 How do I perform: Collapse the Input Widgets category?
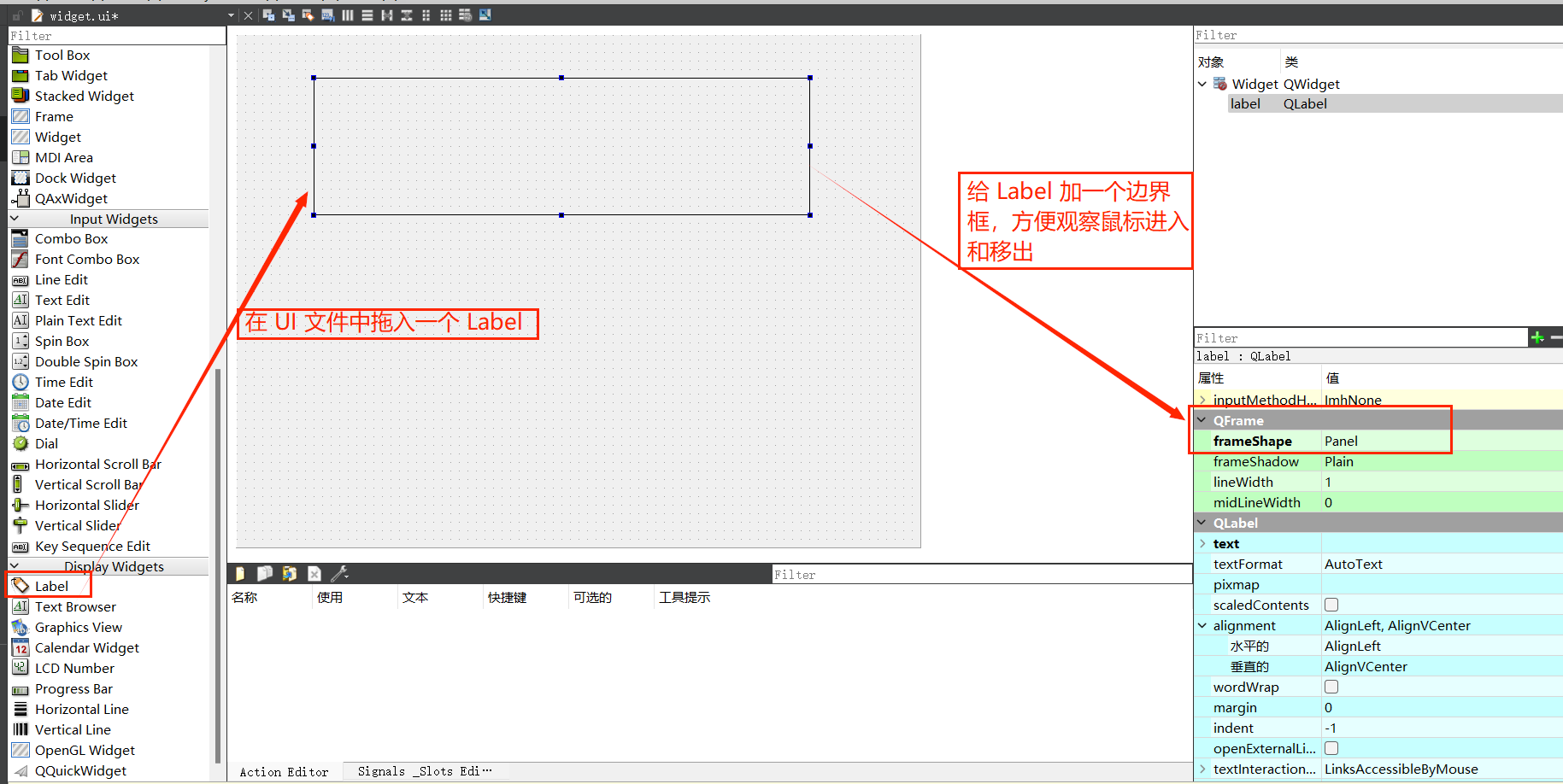pyautogui.click(x=15, y=219)
